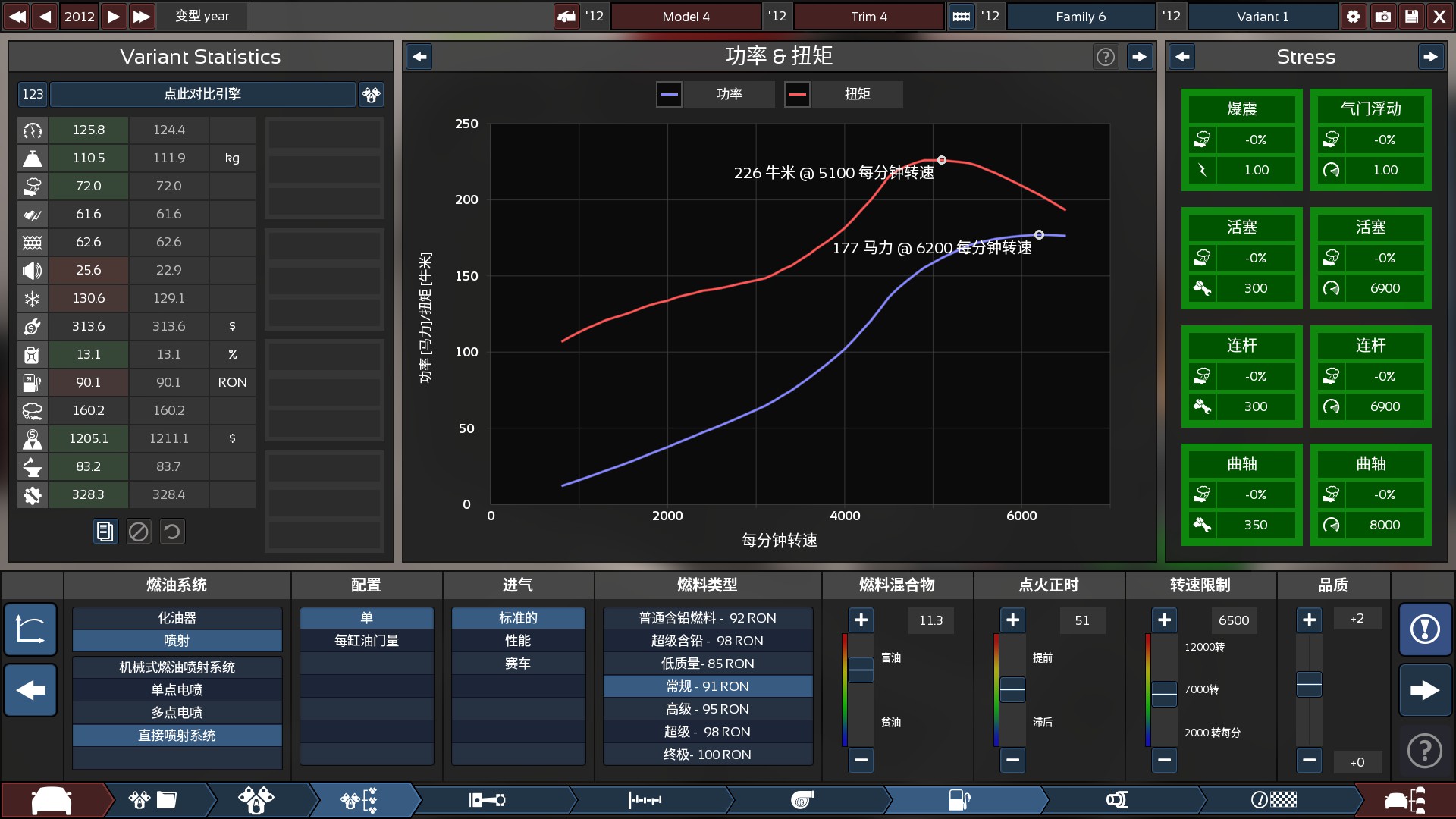Go to next graph with right arrow
This screenshot has height=819, width=1456.
tap(1139, 57)
